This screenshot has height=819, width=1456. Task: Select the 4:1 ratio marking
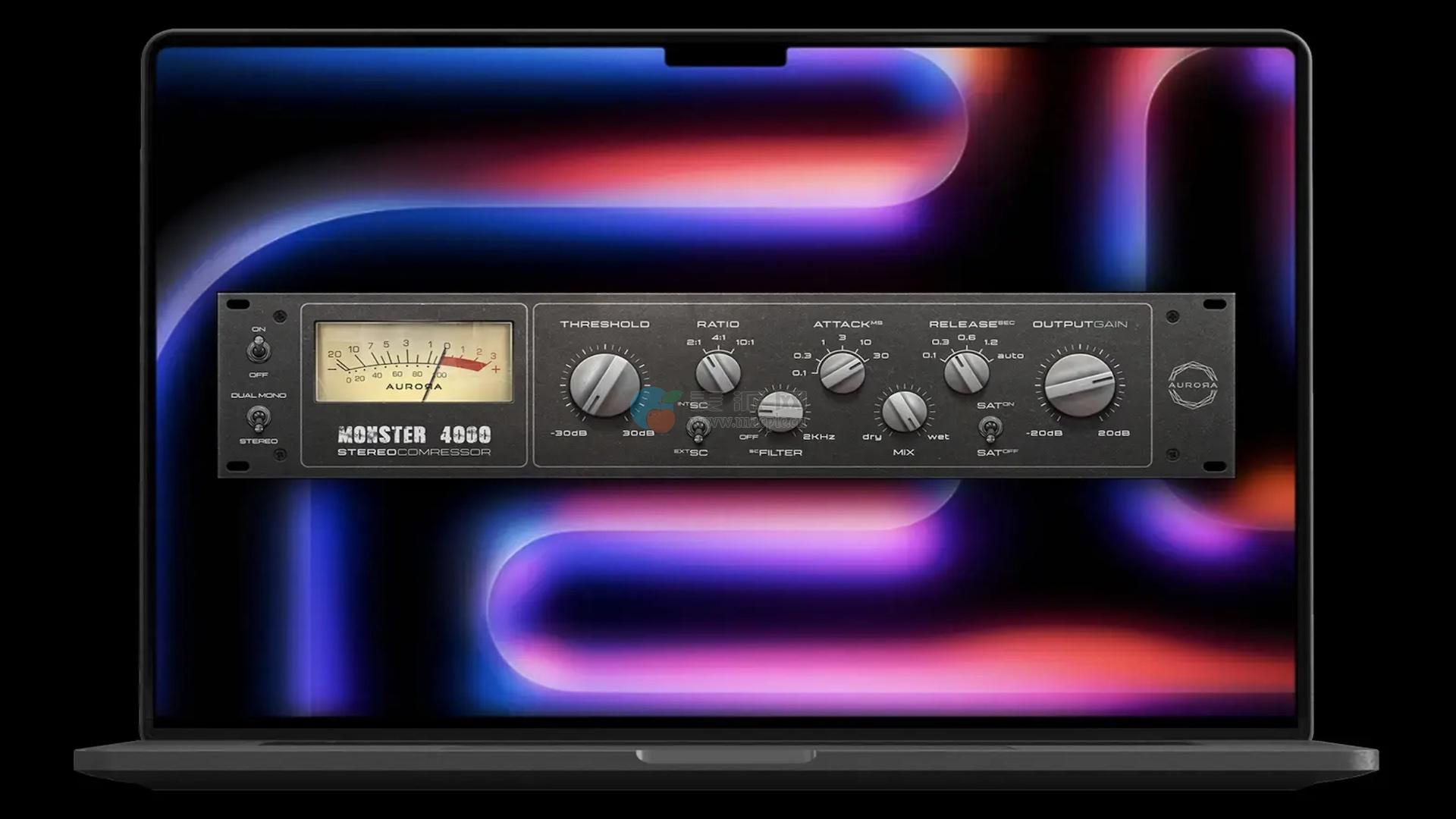click(719, 338)
